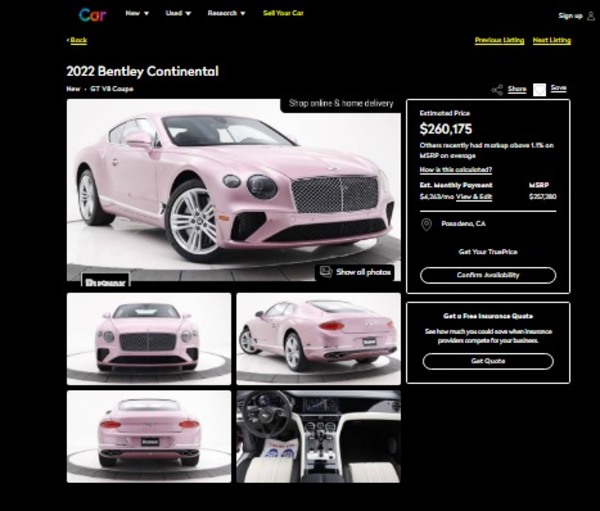This screenshot has width=600, height=511.
Task: Click the Get Quote button
Action: tap(487, 361)
